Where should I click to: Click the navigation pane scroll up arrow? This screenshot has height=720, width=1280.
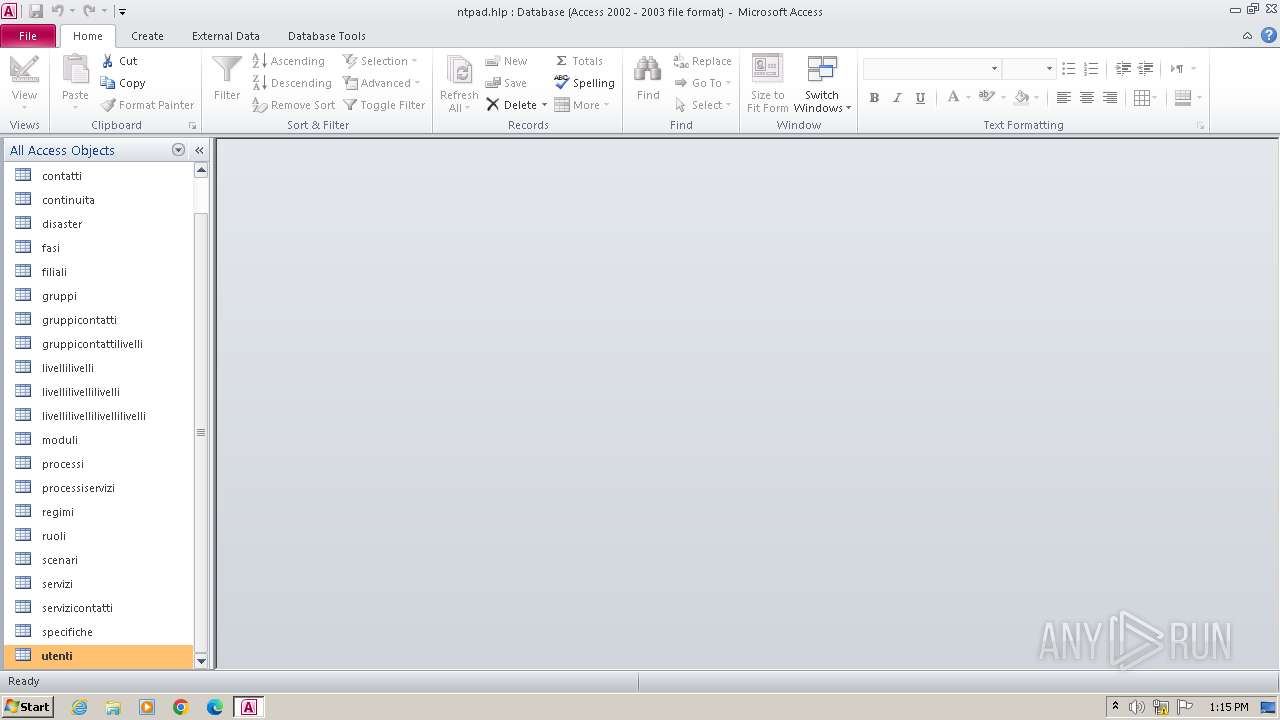click(x=201, y=170)
